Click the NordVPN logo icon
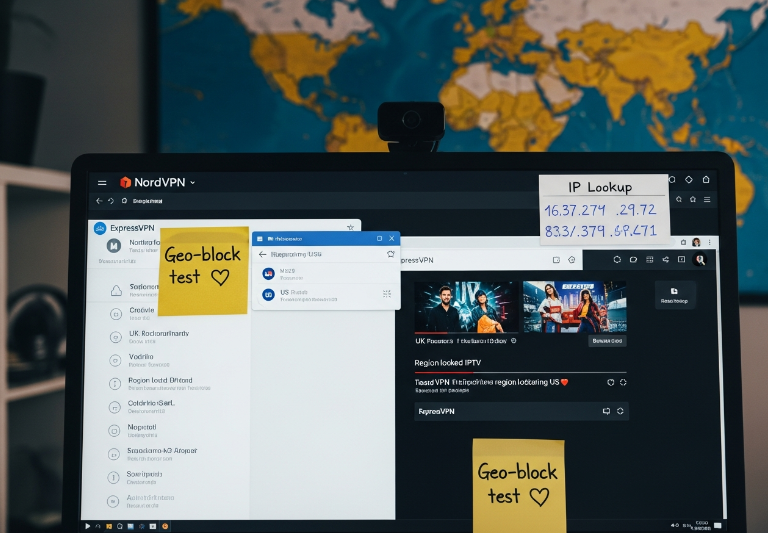Viewport: 768px width, 533px height. [125, 182]
